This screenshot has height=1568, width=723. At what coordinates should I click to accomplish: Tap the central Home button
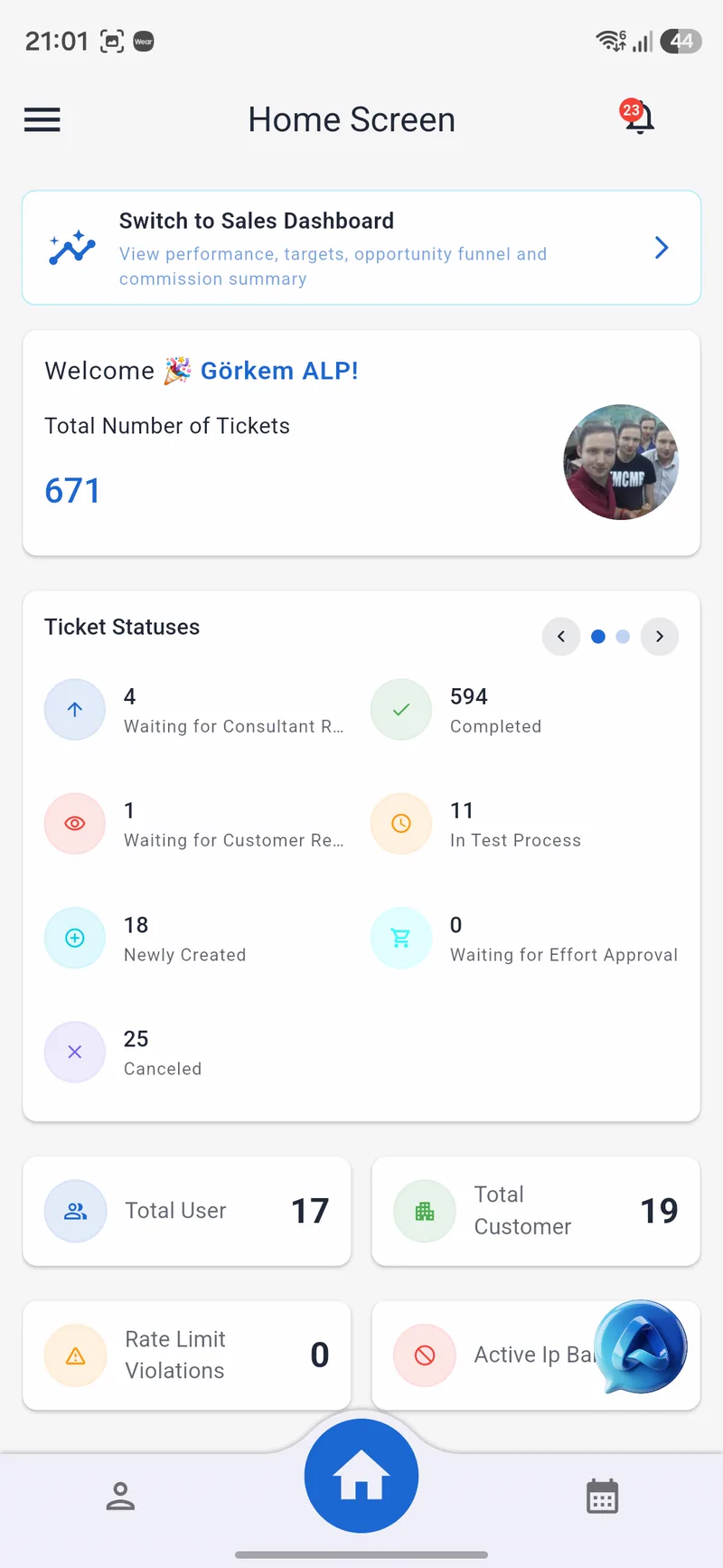(x=361, y=1476)
